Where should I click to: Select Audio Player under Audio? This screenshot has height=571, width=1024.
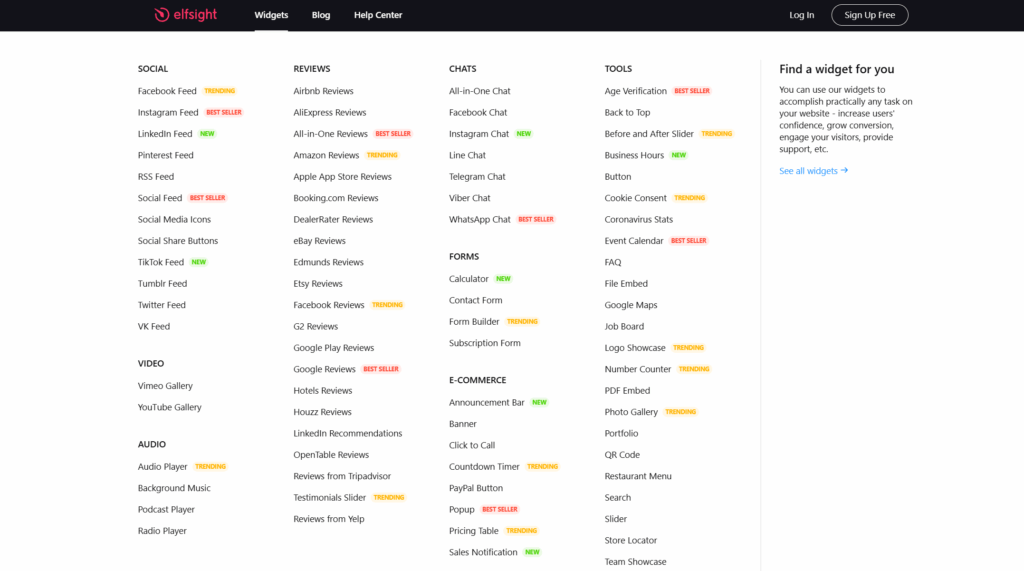[163, 467]
